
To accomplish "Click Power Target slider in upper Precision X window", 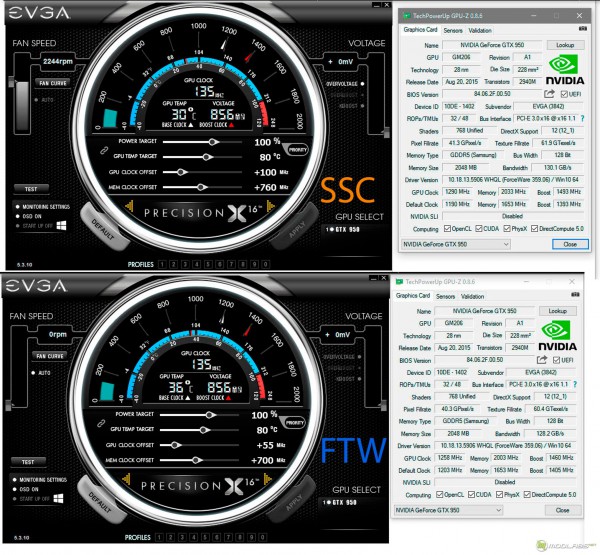I will pos(202,142).
